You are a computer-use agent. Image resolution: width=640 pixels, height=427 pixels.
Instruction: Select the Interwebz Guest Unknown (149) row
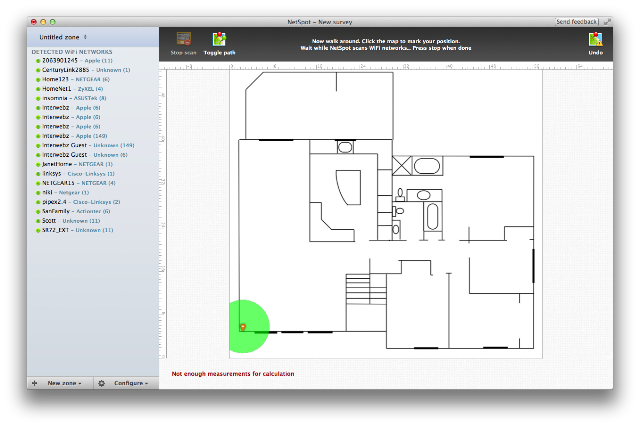click(x=93, y=145)
